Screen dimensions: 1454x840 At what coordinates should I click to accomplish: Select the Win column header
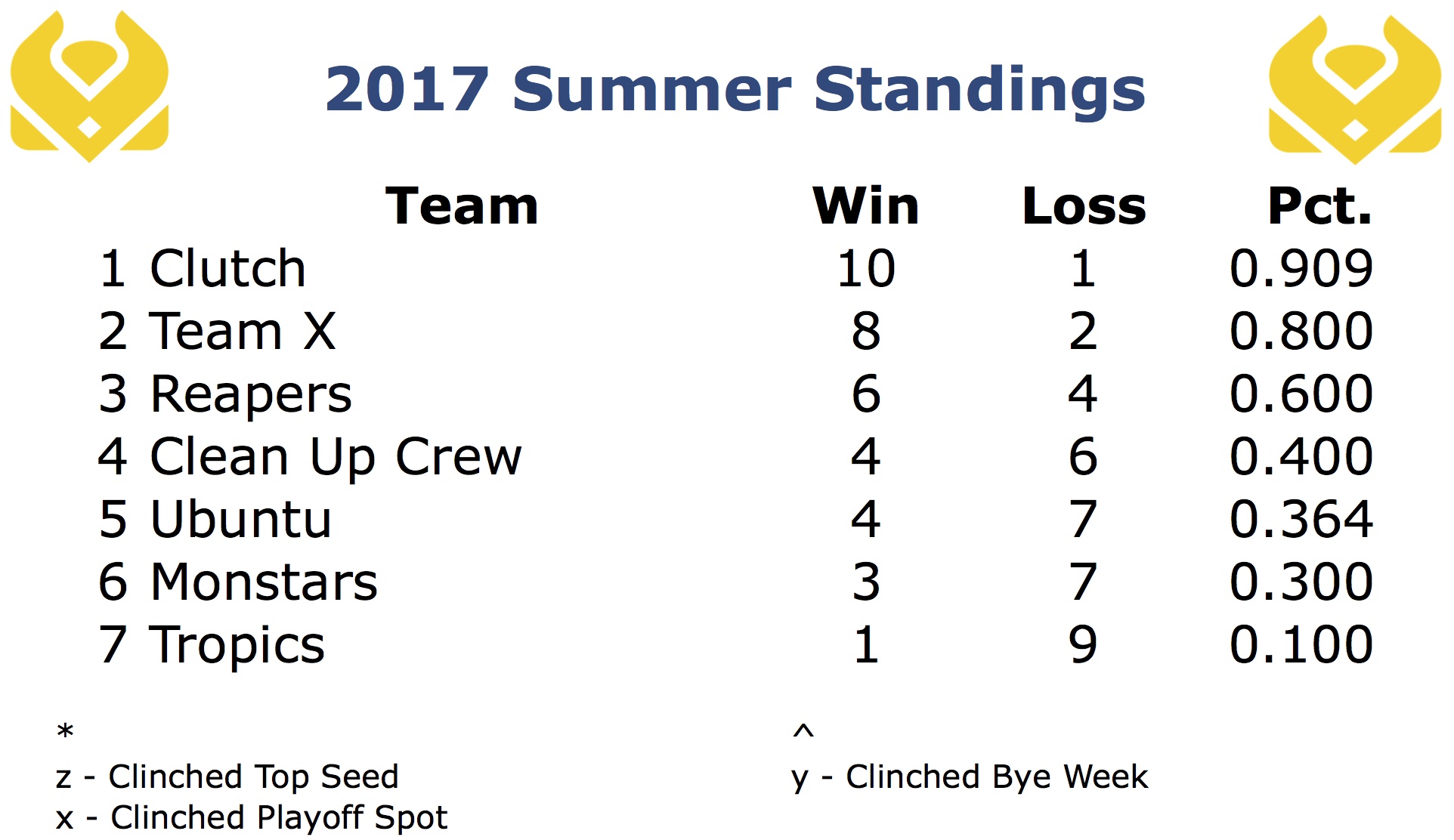coord(866,205)
